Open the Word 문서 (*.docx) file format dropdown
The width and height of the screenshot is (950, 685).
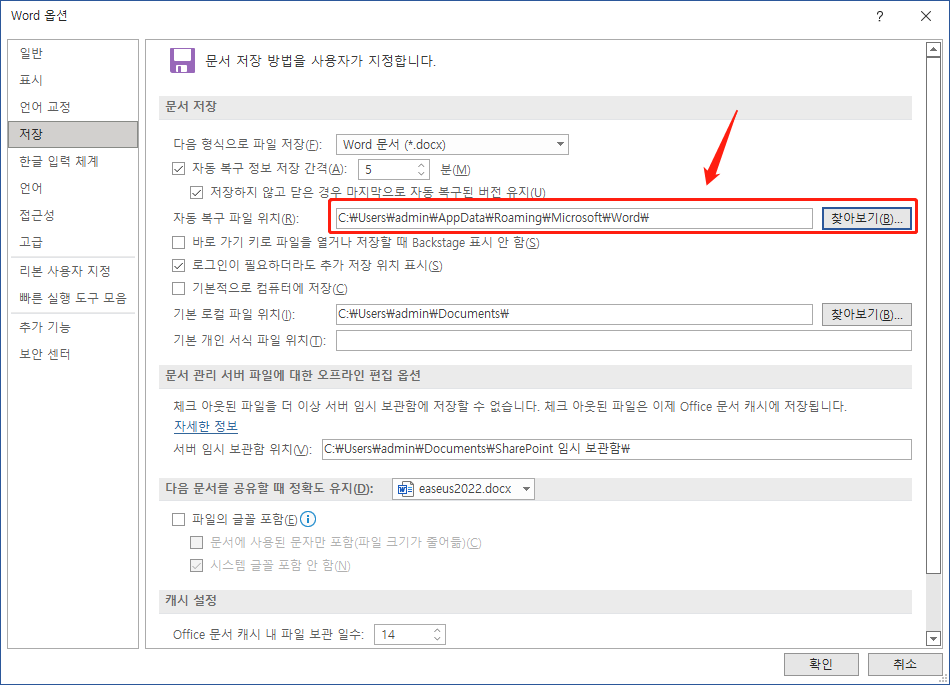point(558,144)
